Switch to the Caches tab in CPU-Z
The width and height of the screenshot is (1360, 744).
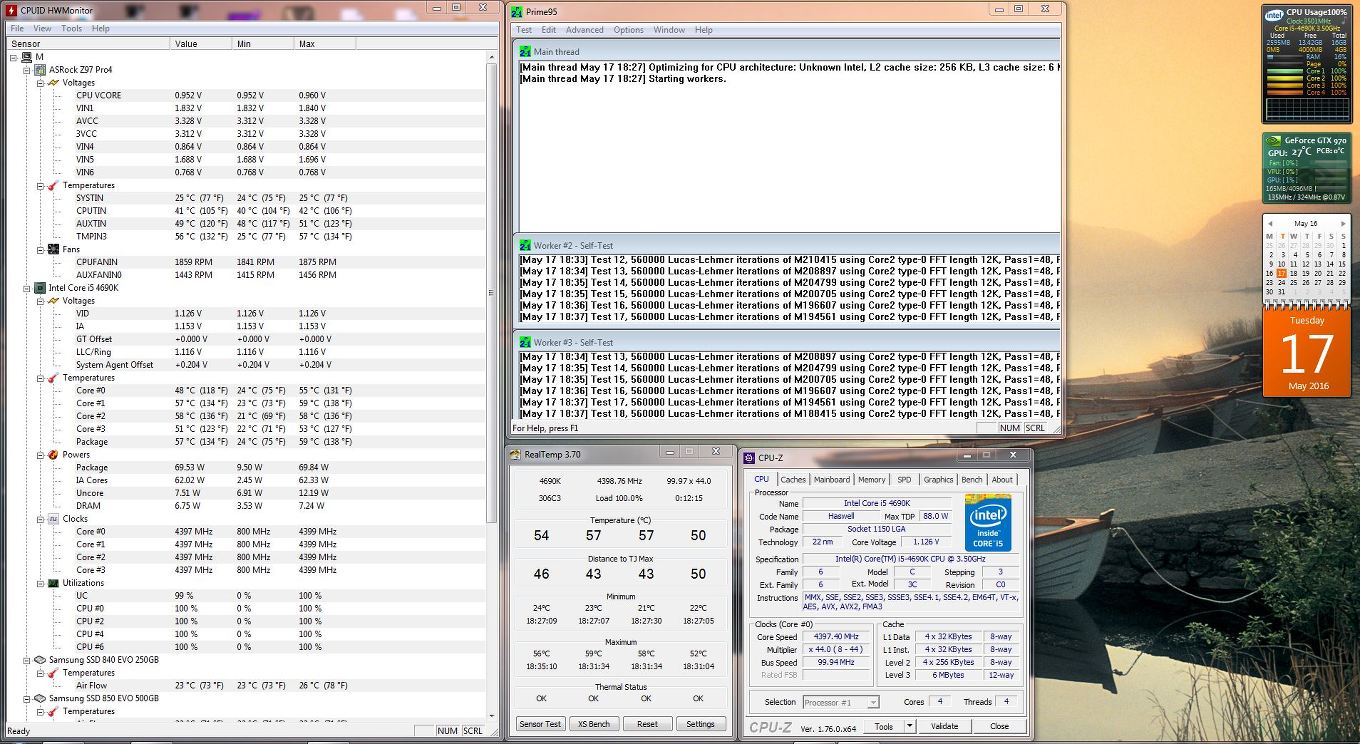pos(793,480)
